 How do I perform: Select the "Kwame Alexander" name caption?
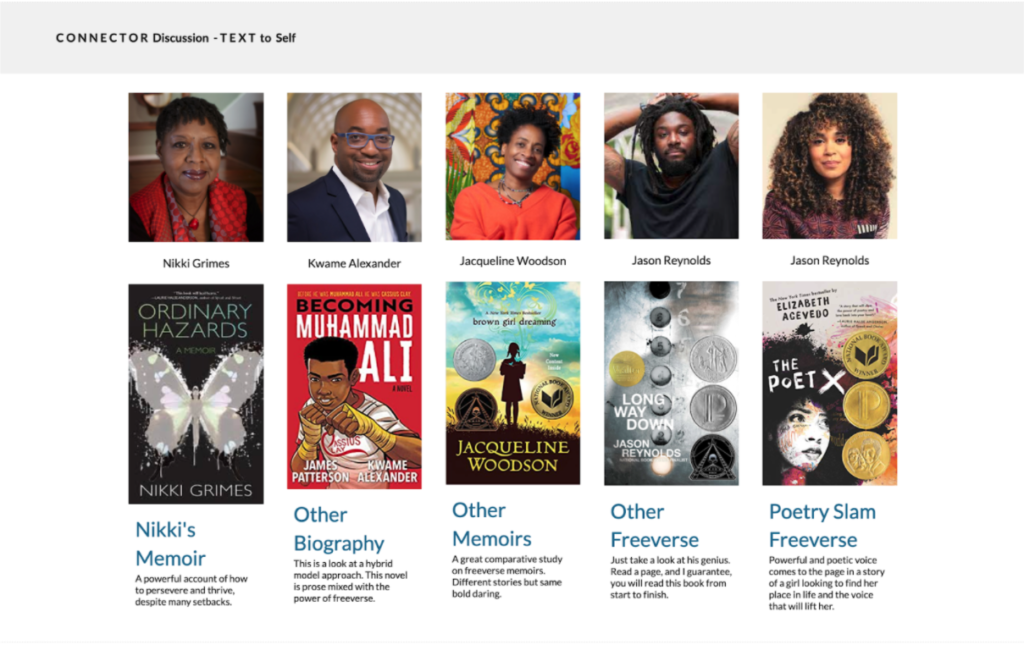click(354, 264)
